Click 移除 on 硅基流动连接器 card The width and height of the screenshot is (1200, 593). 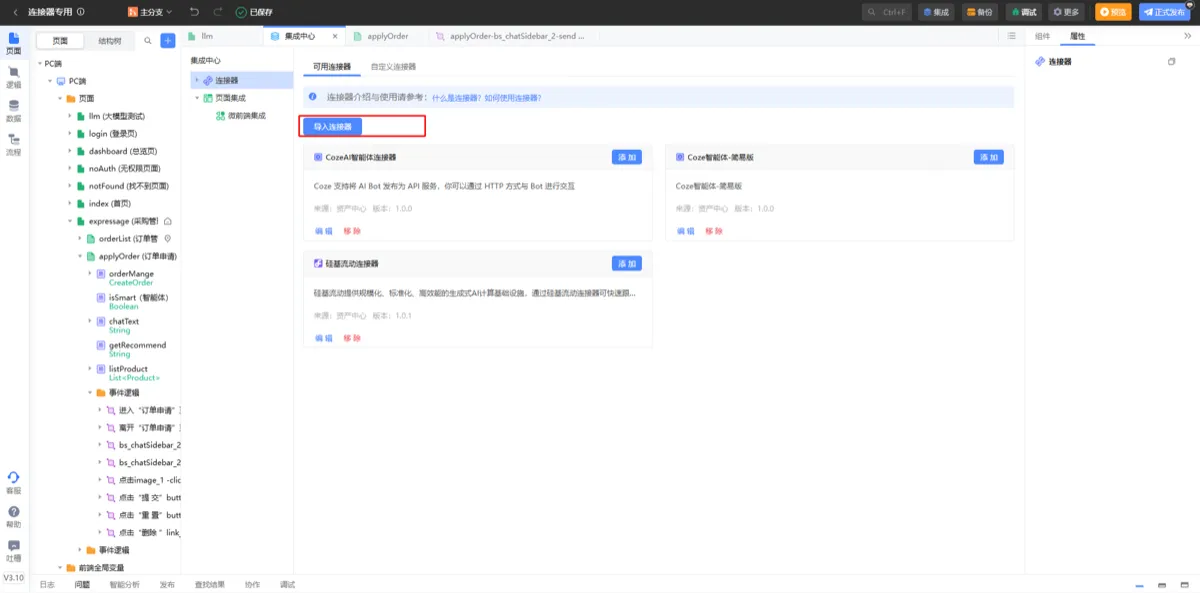click(x=352, y=338)
